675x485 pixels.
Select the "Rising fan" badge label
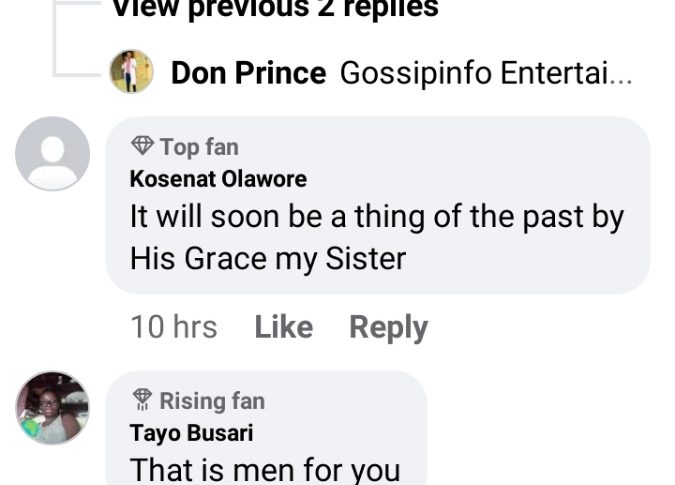click(212, 401)
